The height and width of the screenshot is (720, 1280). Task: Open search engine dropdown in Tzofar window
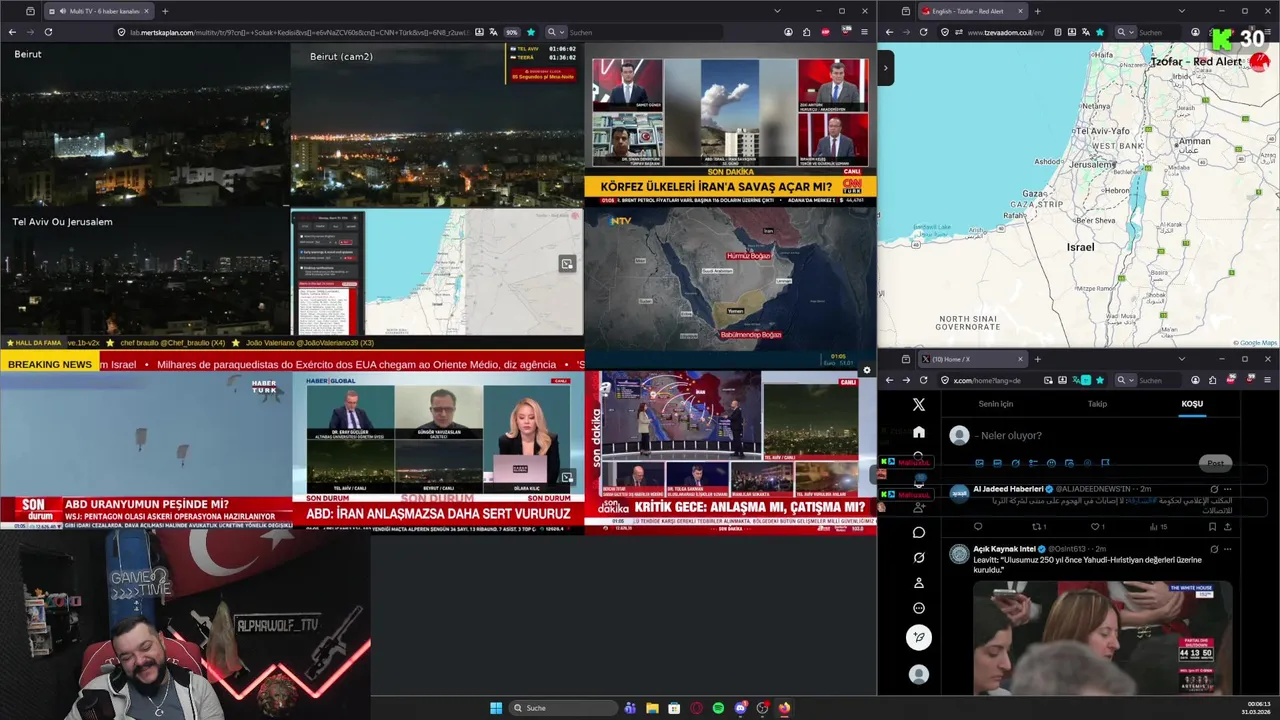(1126, 32)
